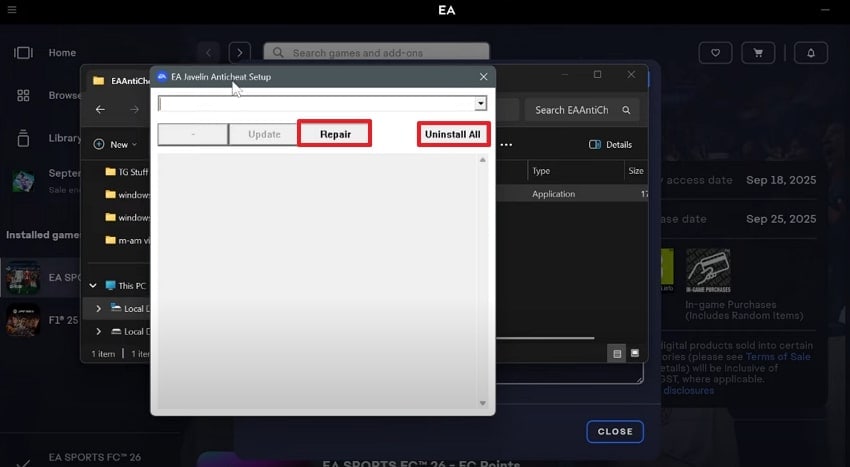Click the Sep 18, 2025 access date text
Image resolution: width=850 pixels, height=467 pixels.
781,180
